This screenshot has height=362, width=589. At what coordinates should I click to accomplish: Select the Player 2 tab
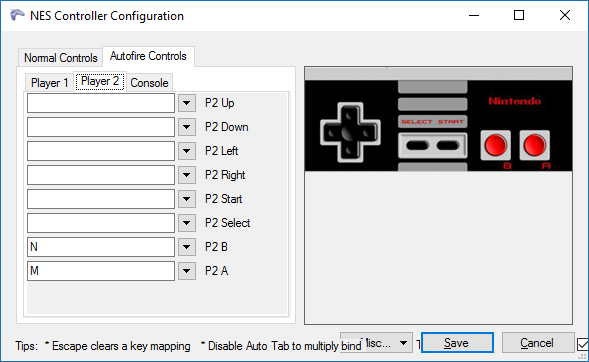pyautogui.click(x=100, y=81)
